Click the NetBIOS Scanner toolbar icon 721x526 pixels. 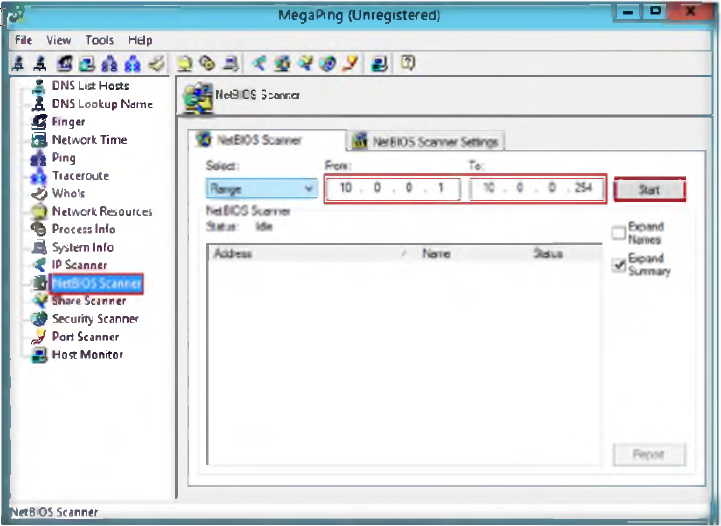282,63
